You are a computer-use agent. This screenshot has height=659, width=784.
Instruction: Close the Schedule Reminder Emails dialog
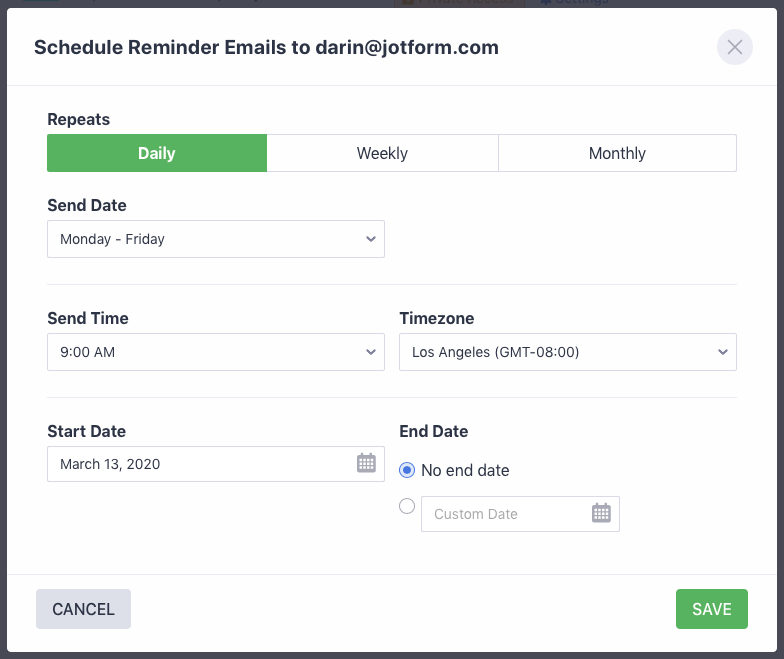[x=735, y=47]
